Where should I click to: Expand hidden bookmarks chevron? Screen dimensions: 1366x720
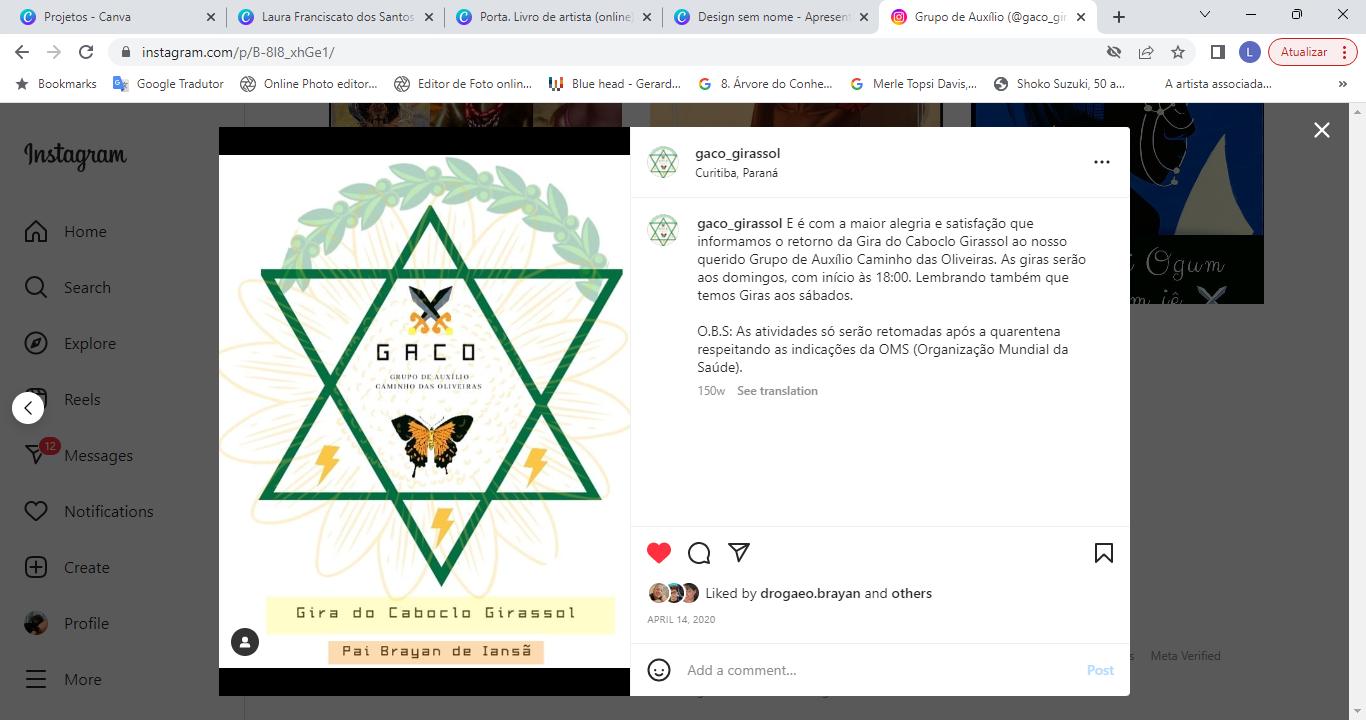[1342, 84]
